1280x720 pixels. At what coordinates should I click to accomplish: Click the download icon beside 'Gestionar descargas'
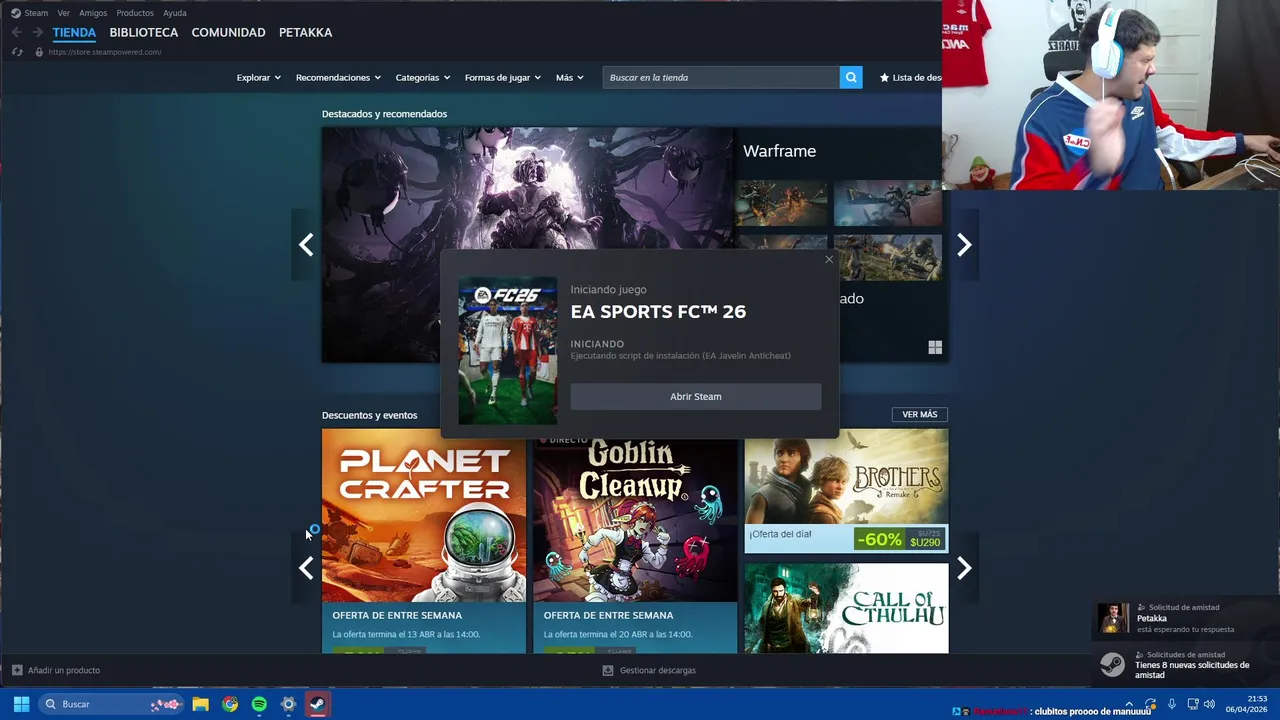pos(608,670)
